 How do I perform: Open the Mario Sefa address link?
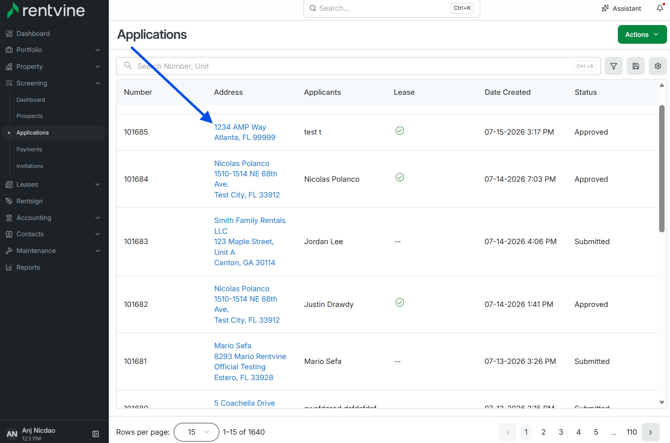pos(250,361)
